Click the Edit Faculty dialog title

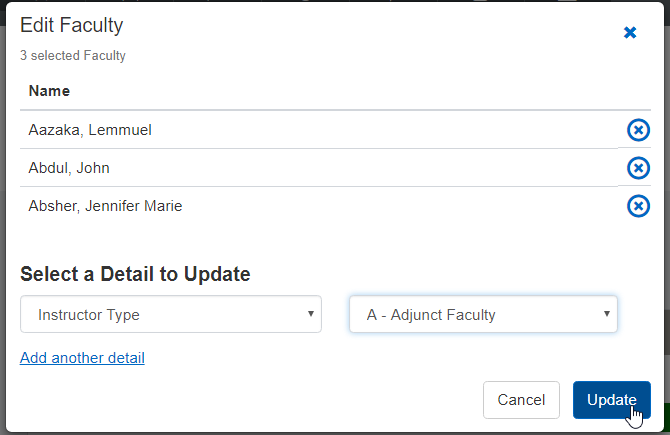[x=72, y=26]
